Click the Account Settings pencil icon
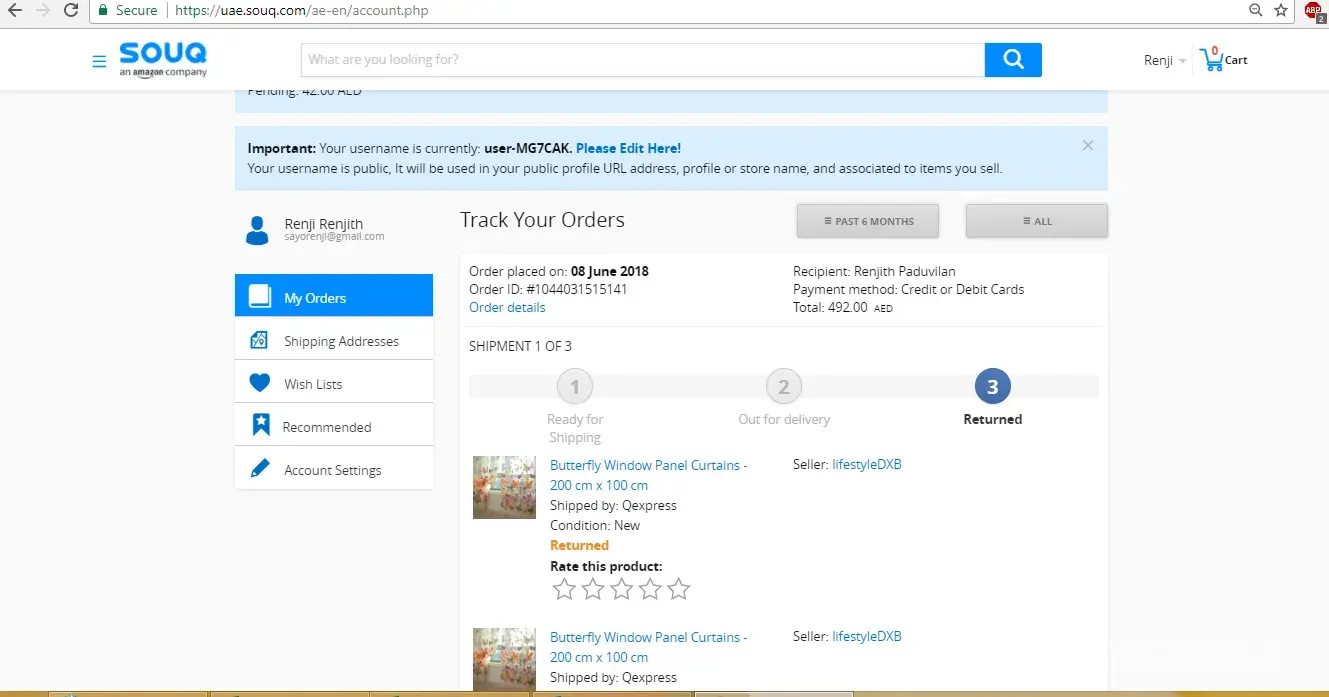This screenshot has width=1329, height=697. coord(260,468)
